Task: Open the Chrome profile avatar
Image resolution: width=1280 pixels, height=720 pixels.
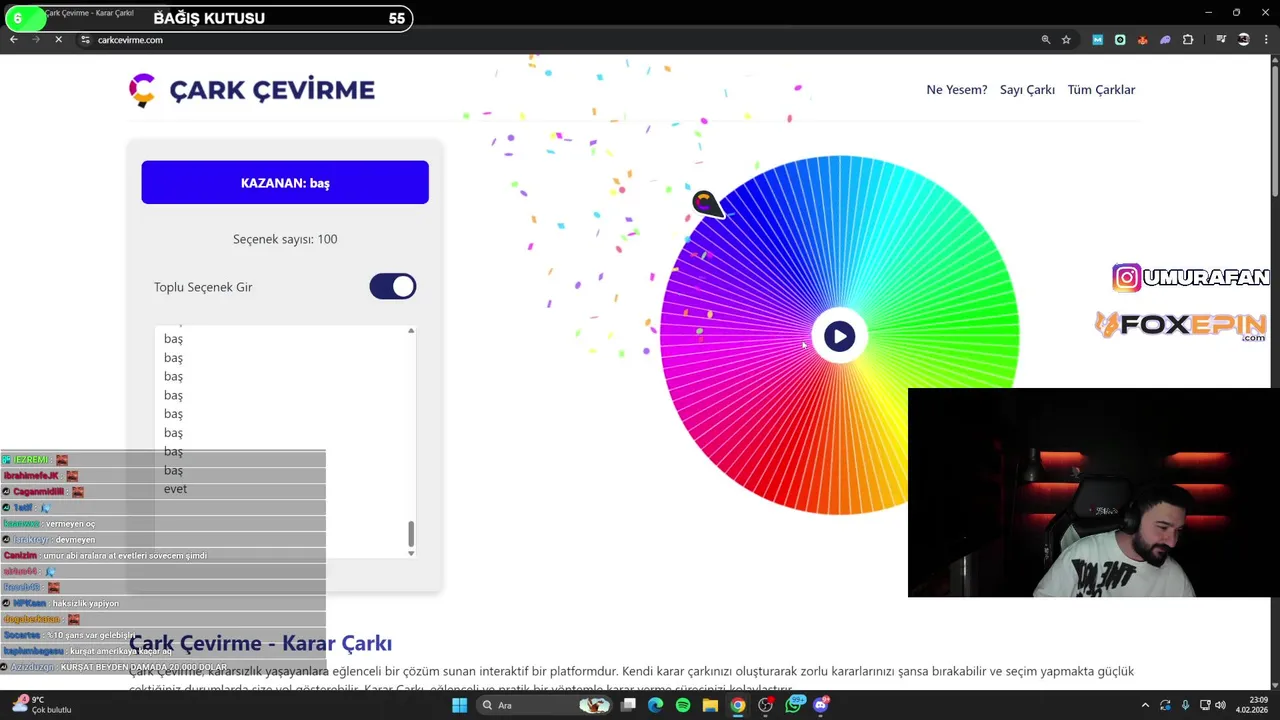Action: tap(1244, 40)
